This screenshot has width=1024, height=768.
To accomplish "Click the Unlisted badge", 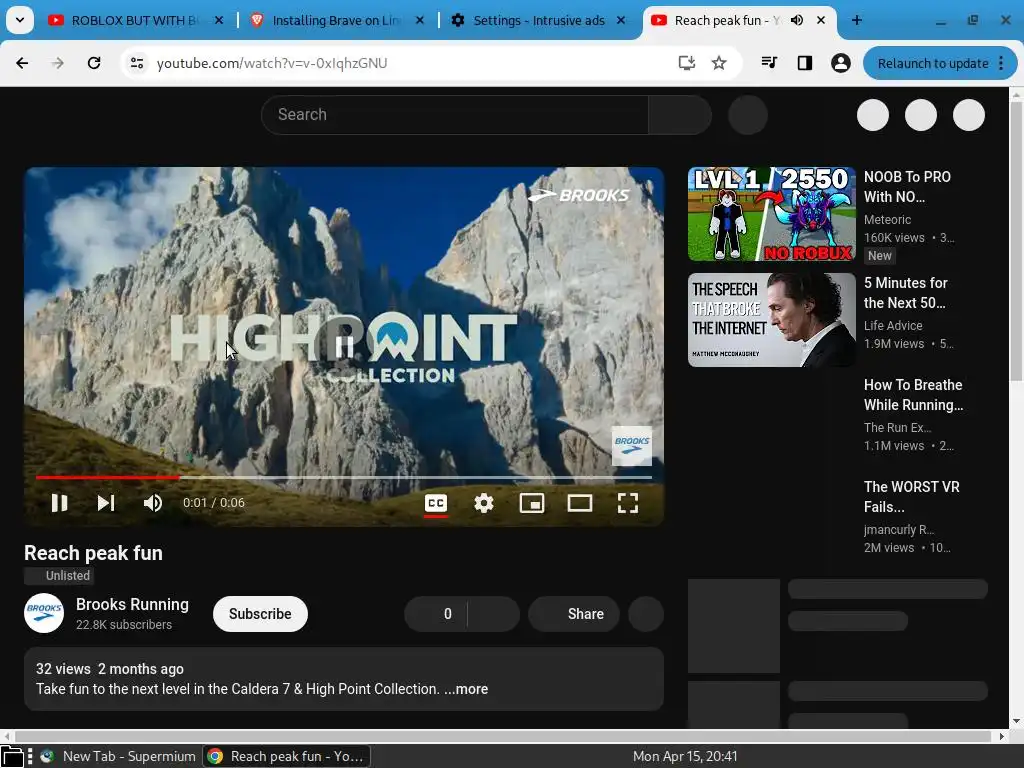I will [59, 576].
